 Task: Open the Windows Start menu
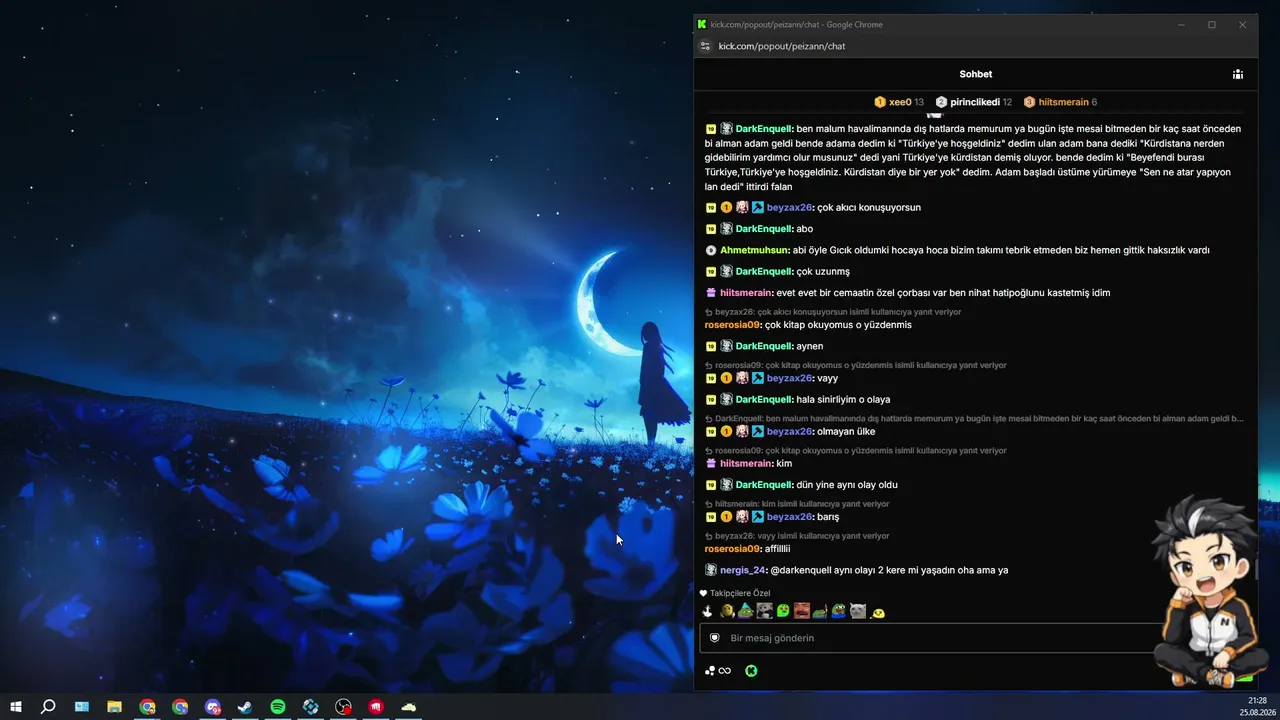(x=16, y=707)
